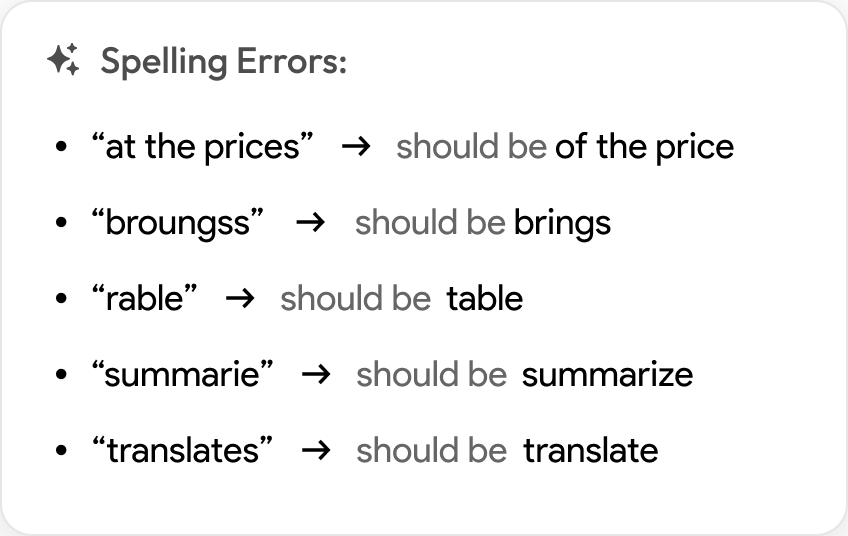Select the flagged word "translates"

tap(182, 450)
